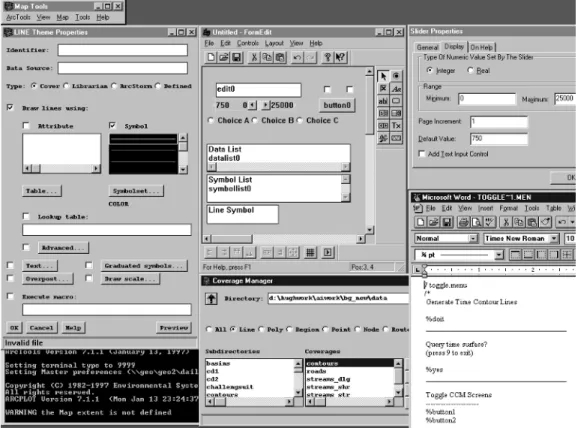
Task: Uncheck the Symbol checkbox
Action: [112, 126]
